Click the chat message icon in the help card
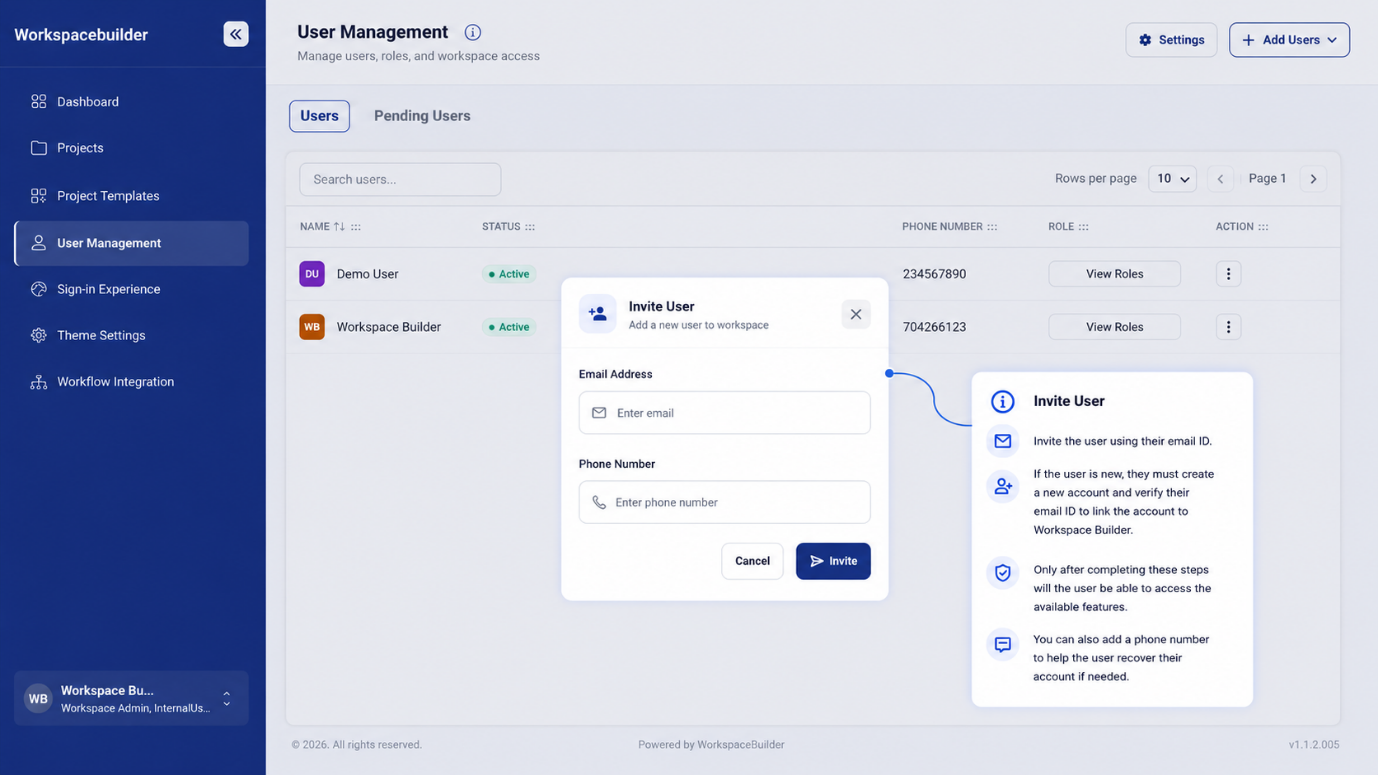The height and width of the screenshot is (775, 1378). point(1003,645)
